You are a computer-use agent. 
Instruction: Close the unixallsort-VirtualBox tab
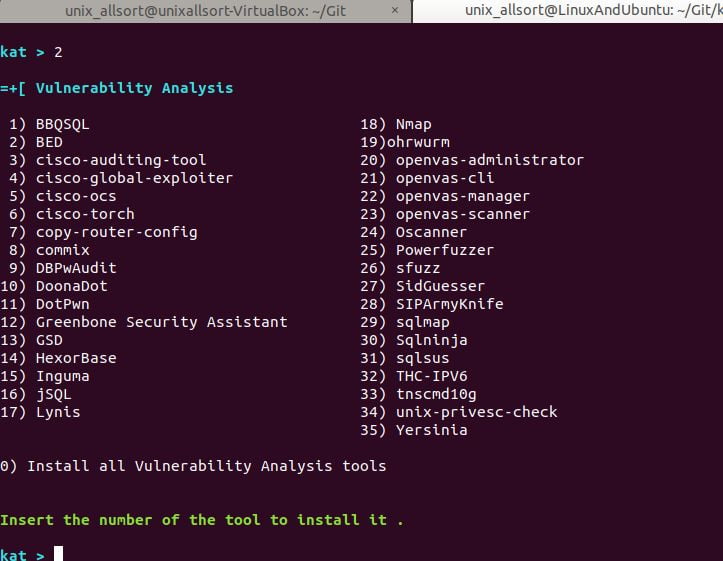pos(395,10)
